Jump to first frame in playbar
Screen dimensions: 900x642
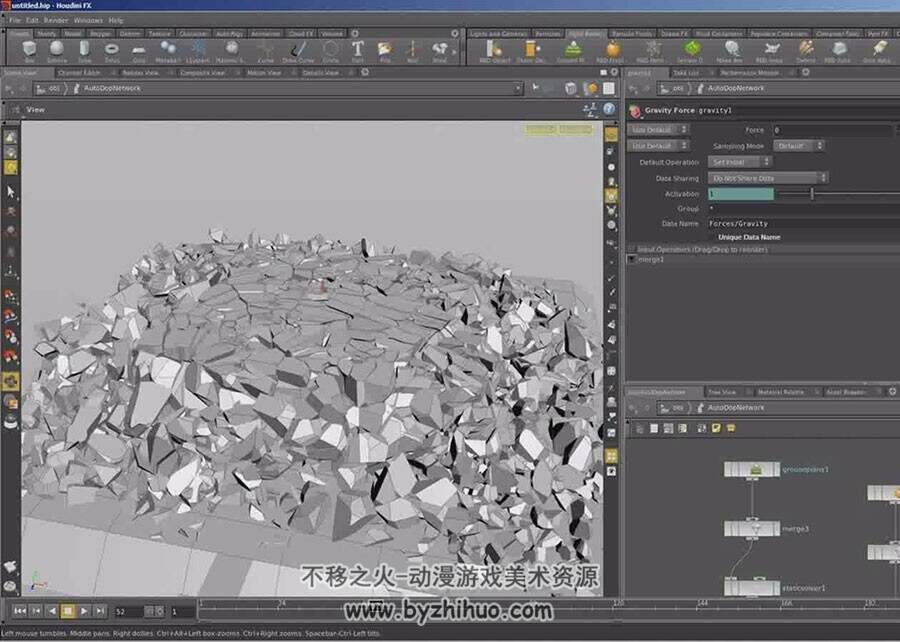point(20,611)
